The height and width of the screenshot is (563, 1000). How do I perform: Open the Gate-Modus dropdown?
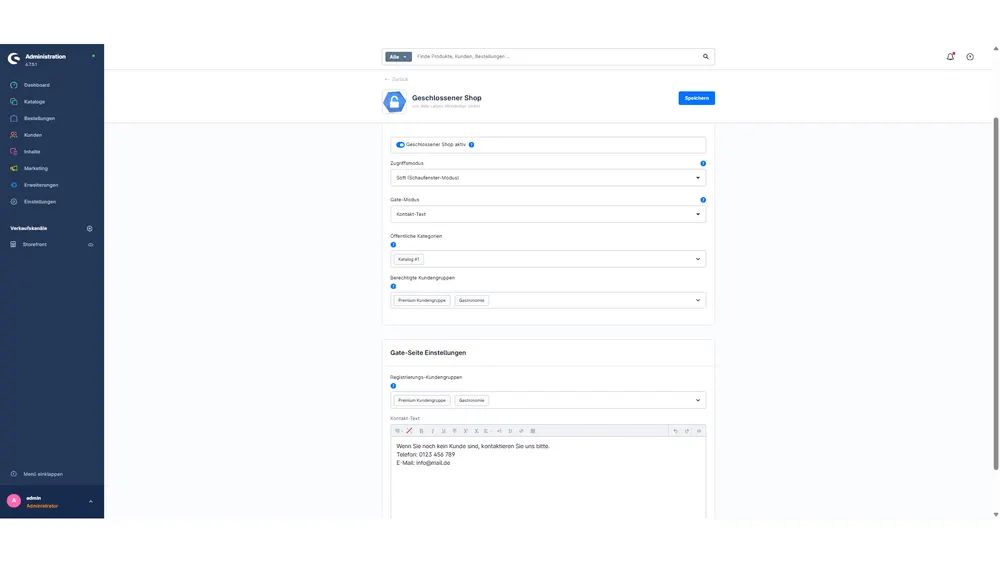coord(548,214)
